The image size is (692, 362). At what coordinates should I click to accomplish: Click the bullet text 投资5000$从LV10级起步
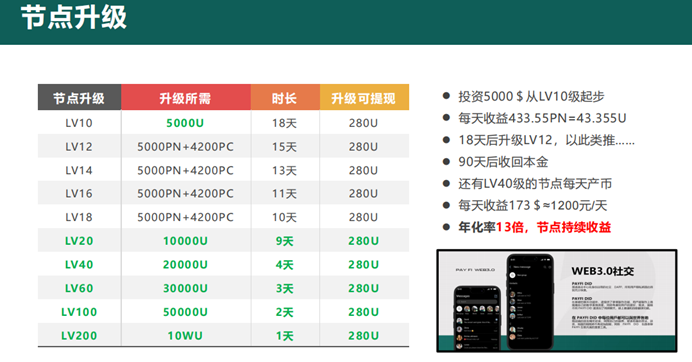pos(531,96)
